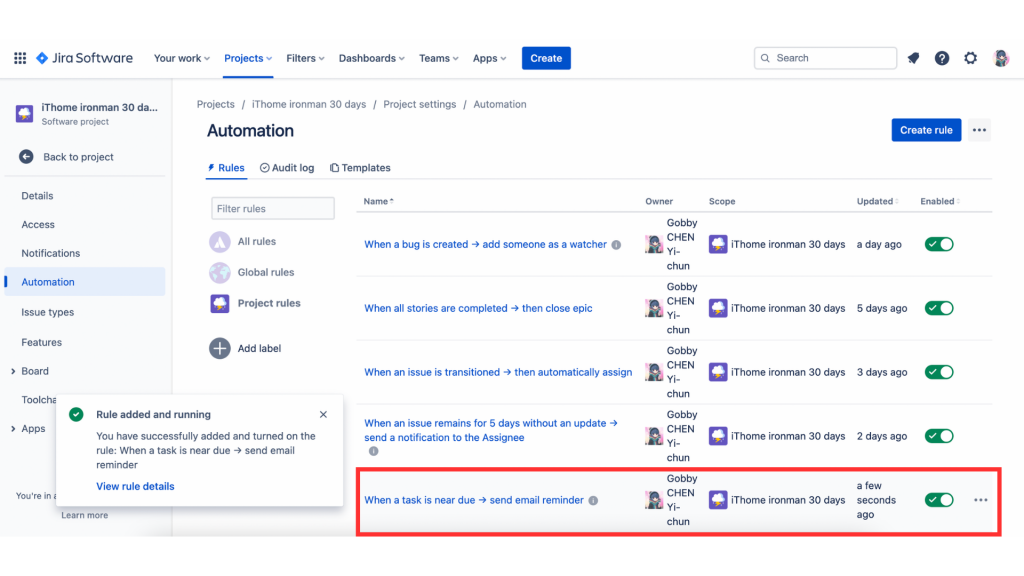The image size is (1024, 576).
Task: Sort rules by Name column
Action: click(x=379, y=201)
